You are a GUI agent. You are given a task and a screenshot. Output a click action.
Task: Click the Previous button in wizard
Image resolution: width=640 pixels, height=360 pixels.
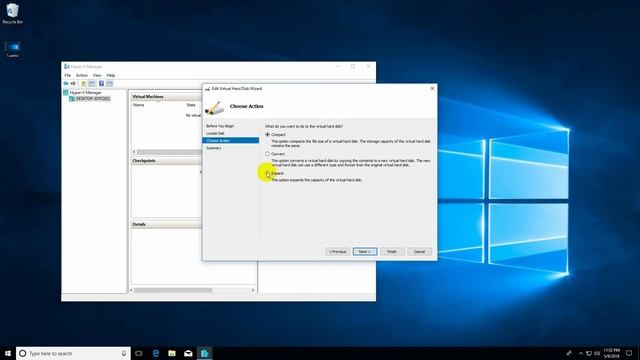pos(338,251)
